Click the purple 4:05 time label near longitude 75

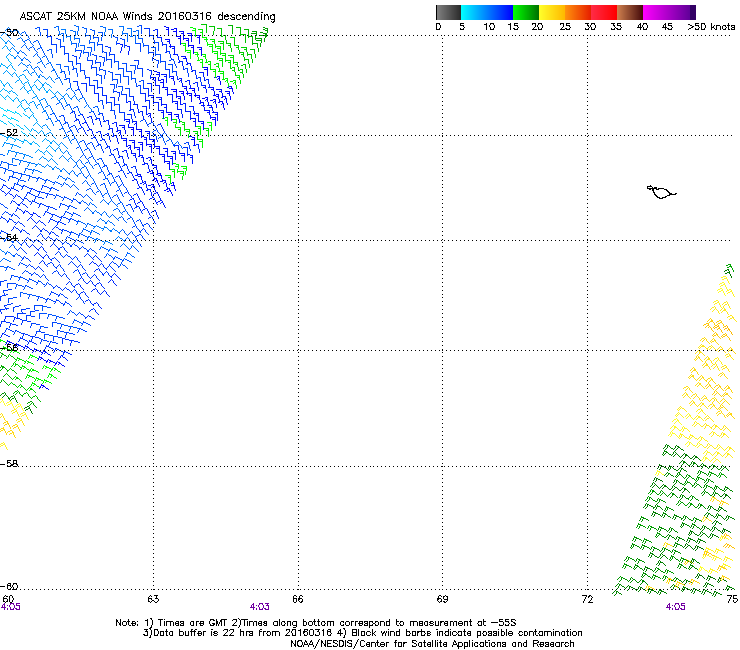[x=675, y=607]
